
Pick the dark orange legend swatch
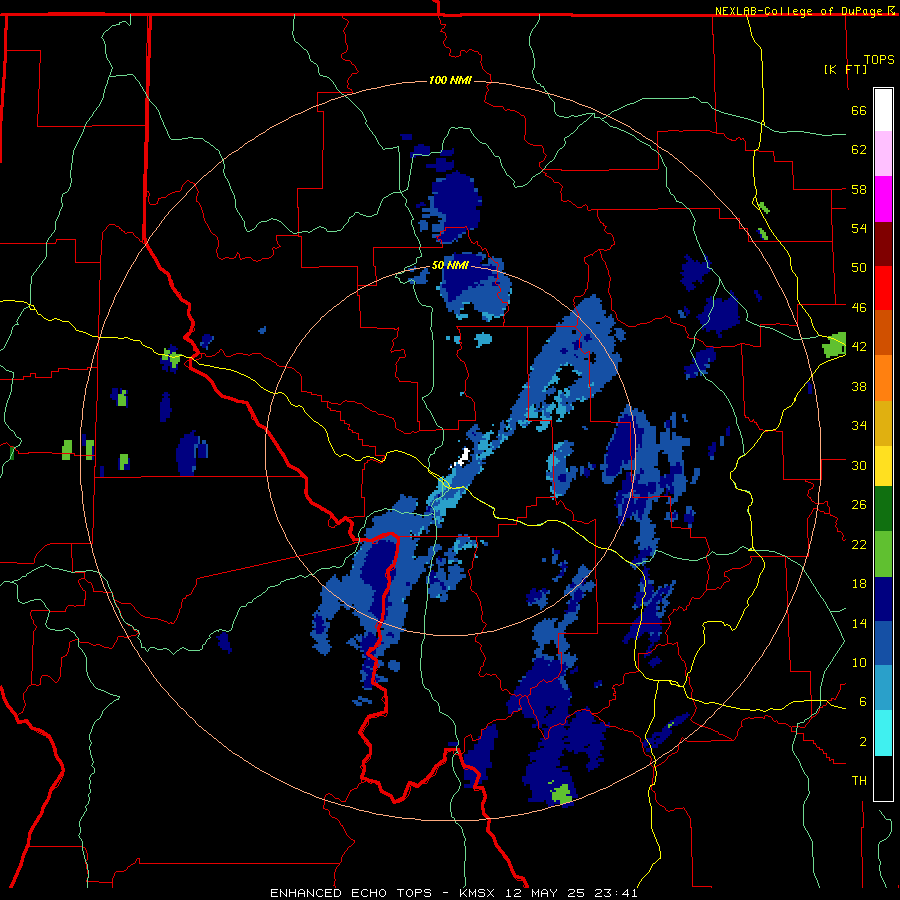[x=883, y=333]
